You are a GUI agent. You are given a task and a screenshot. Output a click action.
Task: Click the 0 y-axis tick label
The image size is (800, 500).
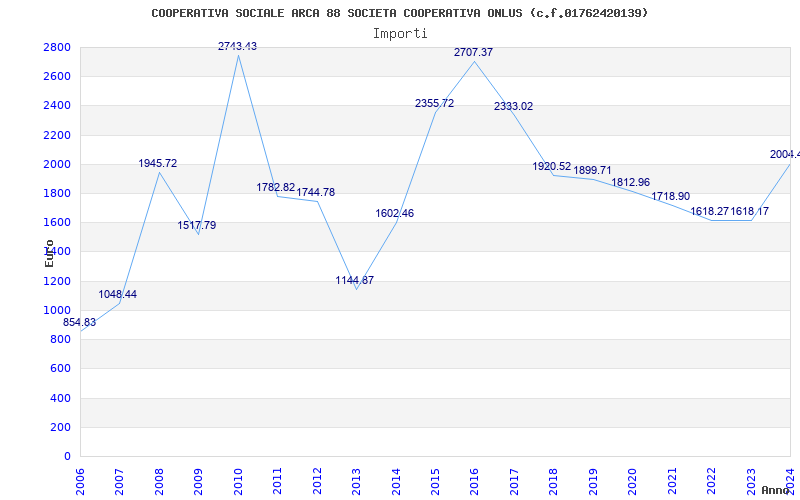coord(68,456)
